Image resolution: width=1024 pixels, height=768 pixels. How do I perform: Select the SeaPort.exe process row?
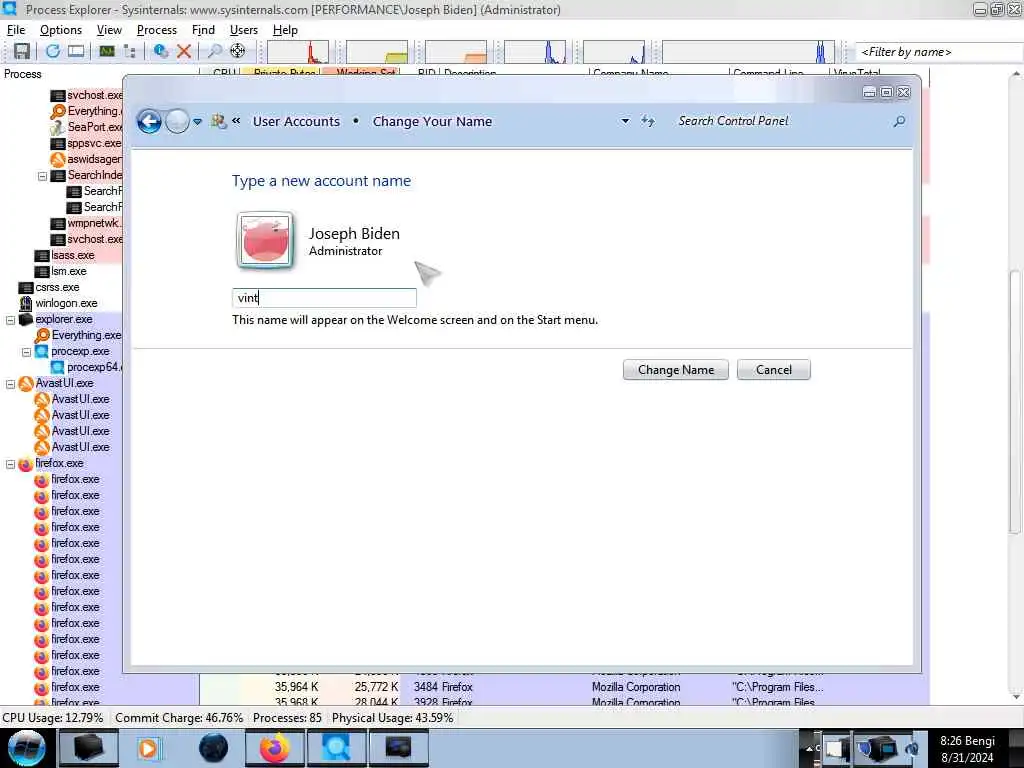tap(95, 127)
